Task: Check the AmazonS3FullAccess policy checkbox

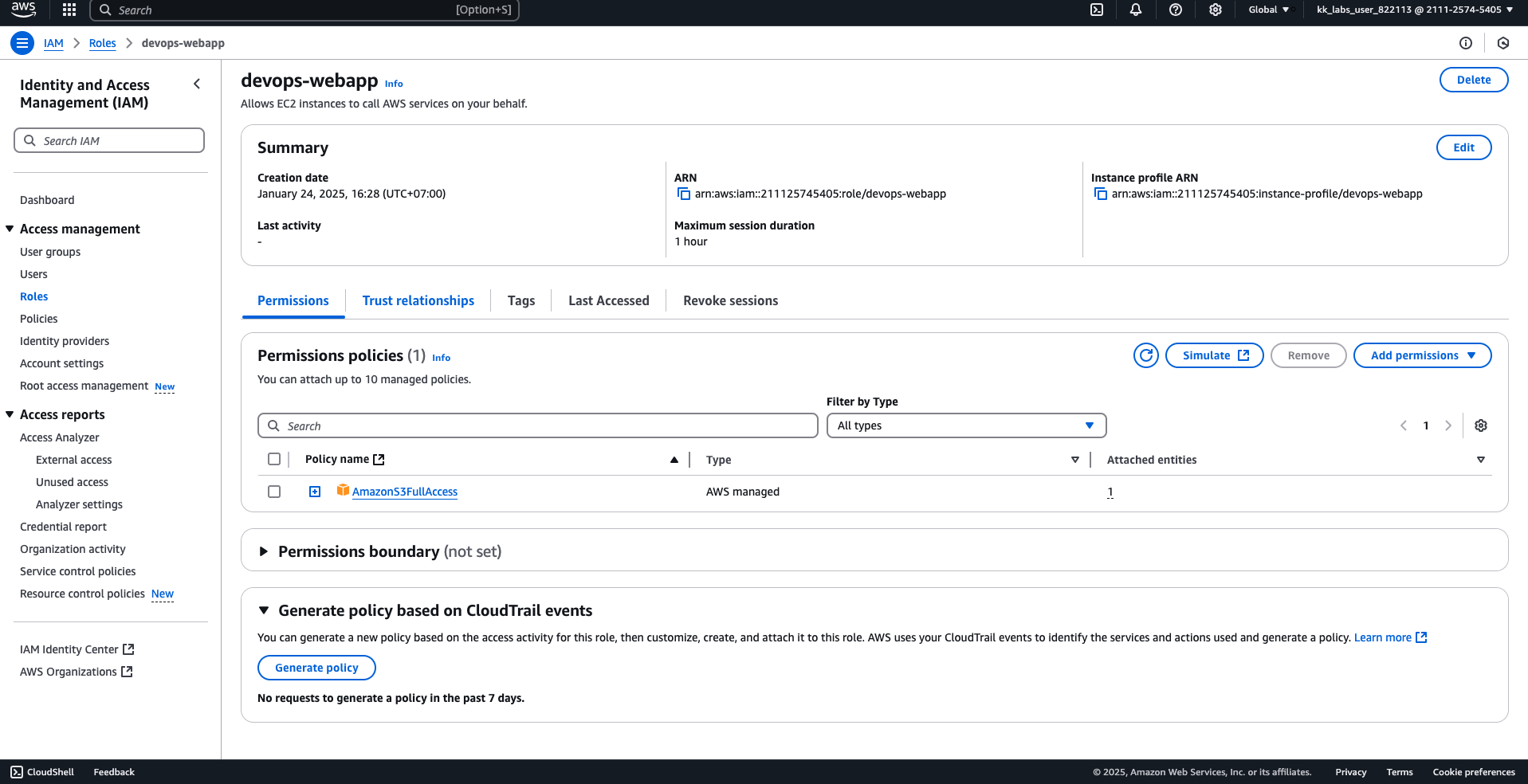Action: (274, 492)
